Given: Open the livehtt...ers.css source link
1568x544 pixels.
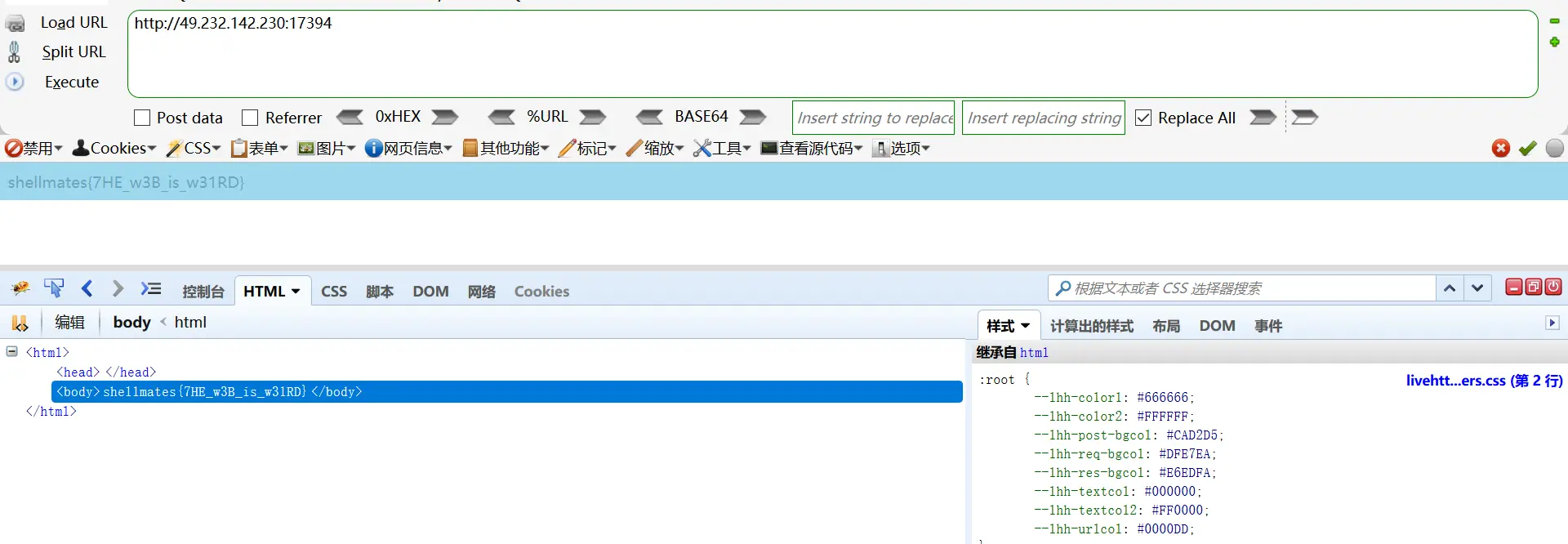Looking at the screenshot, I should [x=1483, y=381].
